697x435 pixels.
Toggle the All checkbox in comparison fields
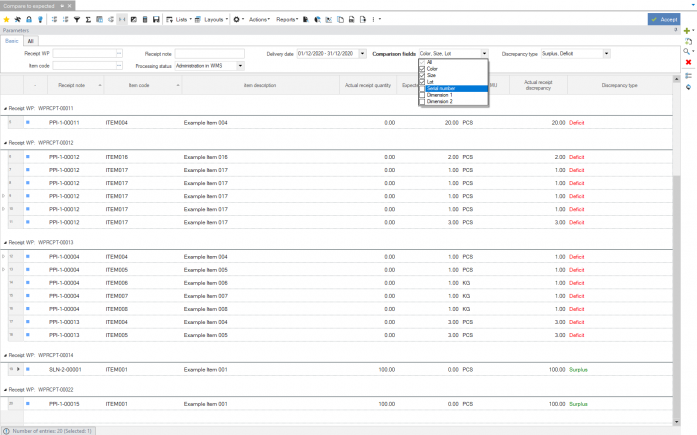[422, 62]
